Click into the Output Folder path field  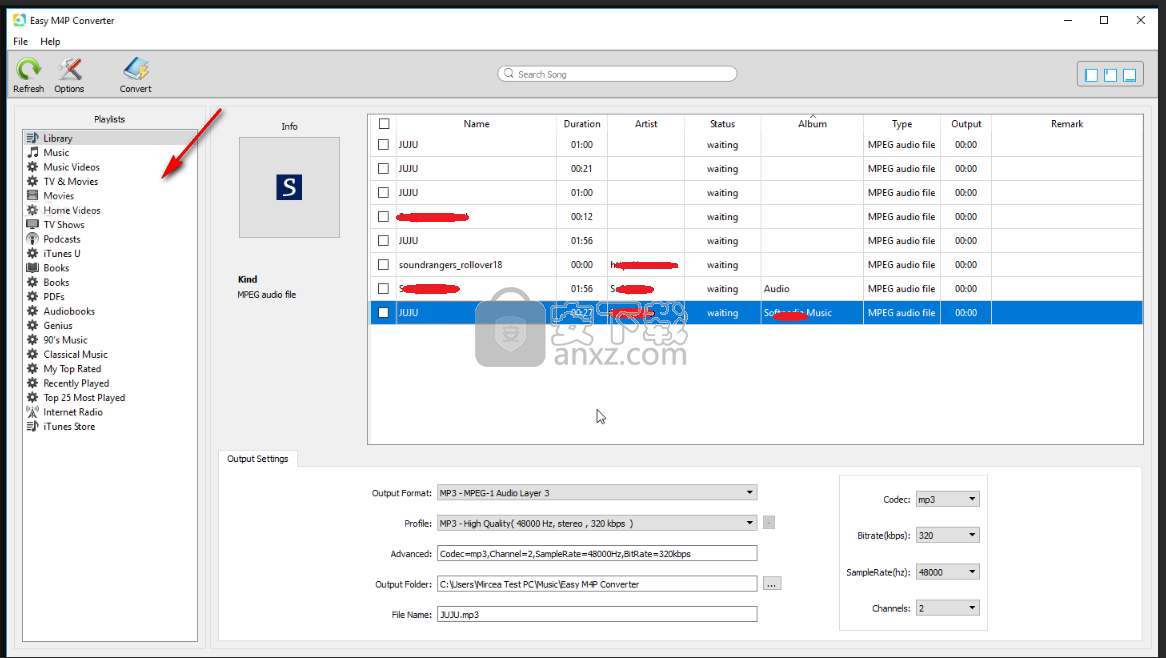597,584
